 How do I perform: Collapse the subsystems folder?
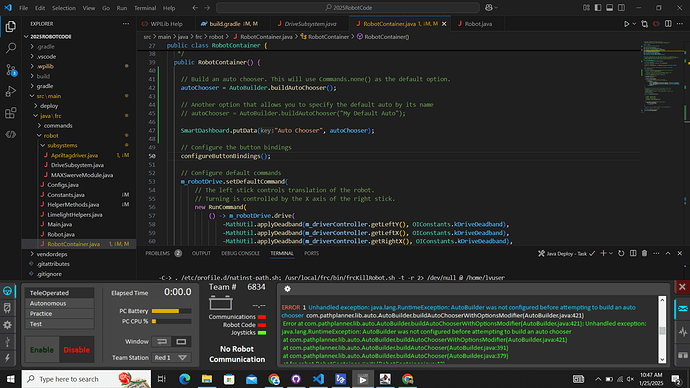click(x=62, y=145)
